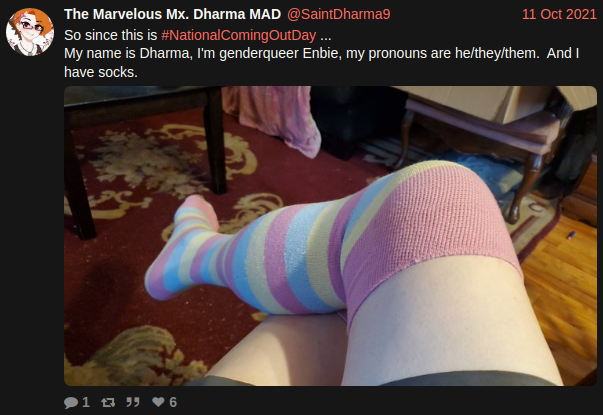
Task: Click the quote marks icon
Action: (133, 402)
